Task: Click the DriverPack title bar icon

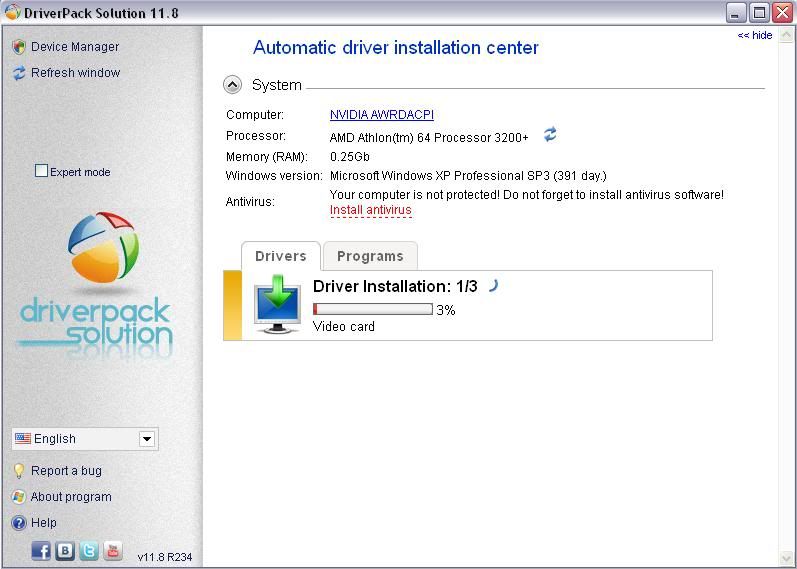Action: coord(13,12)
